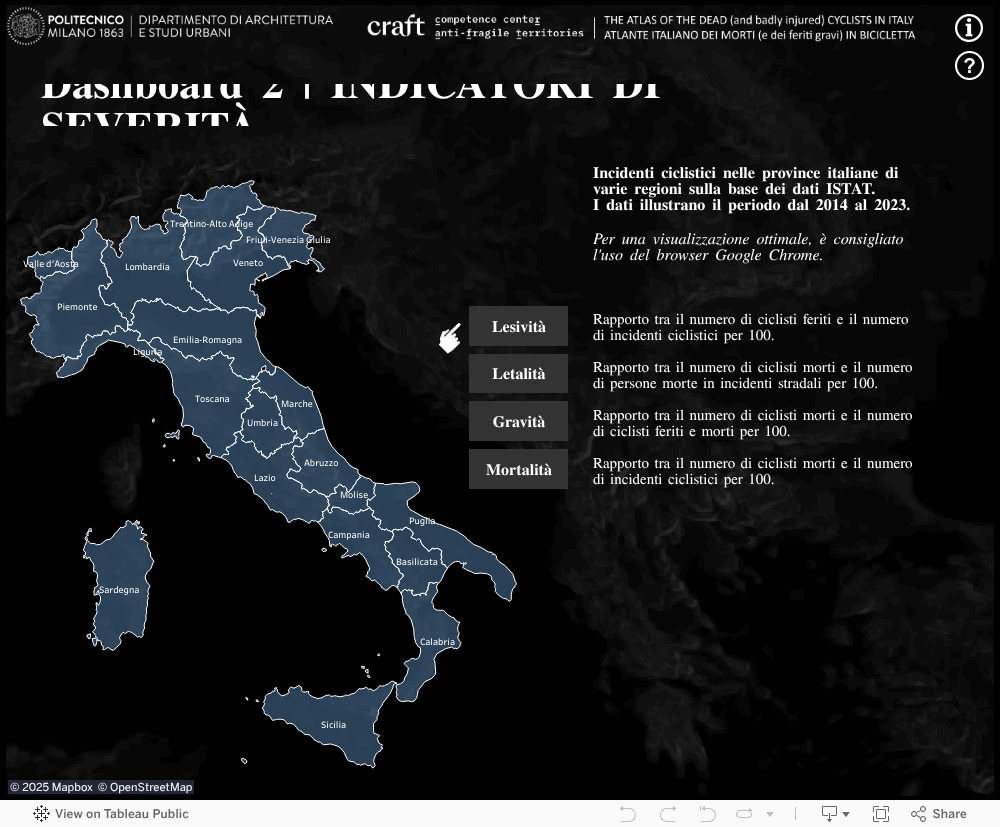Toggle the Letalità indicator
This screenshot has width=1000, height=827.
[x=518, y=373]
